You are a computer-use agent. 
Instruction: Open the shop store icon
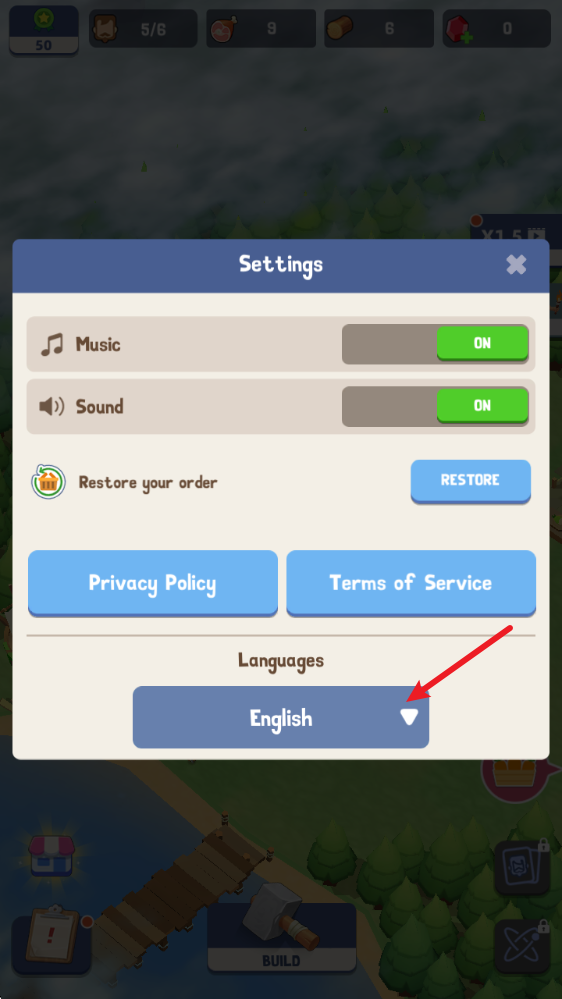click(52, 856)
